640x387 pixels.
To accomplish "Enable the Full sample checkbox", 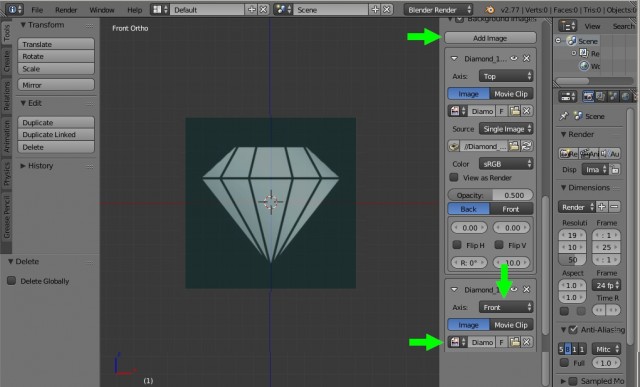I will (x=564, y=363).
